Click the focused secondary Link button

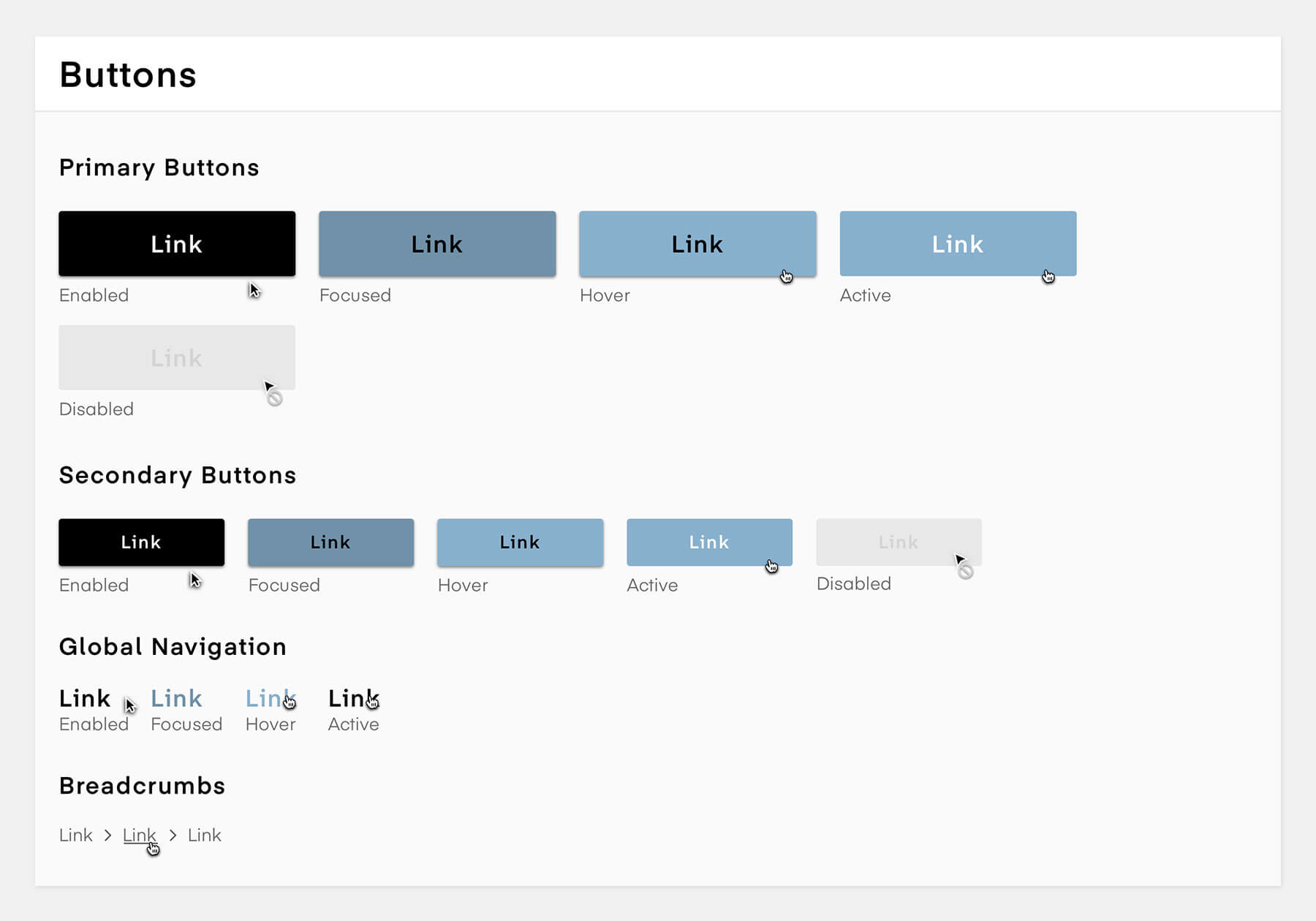[330, 542]
